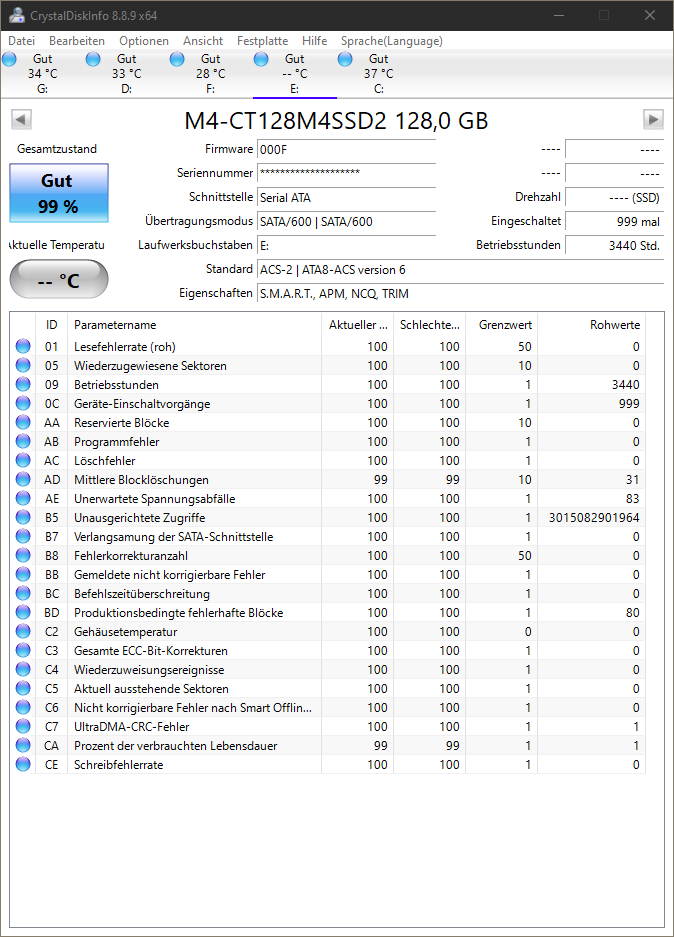Select the C: drive status orb
Screen dimensions: 674x937
[x=345, y=59]
